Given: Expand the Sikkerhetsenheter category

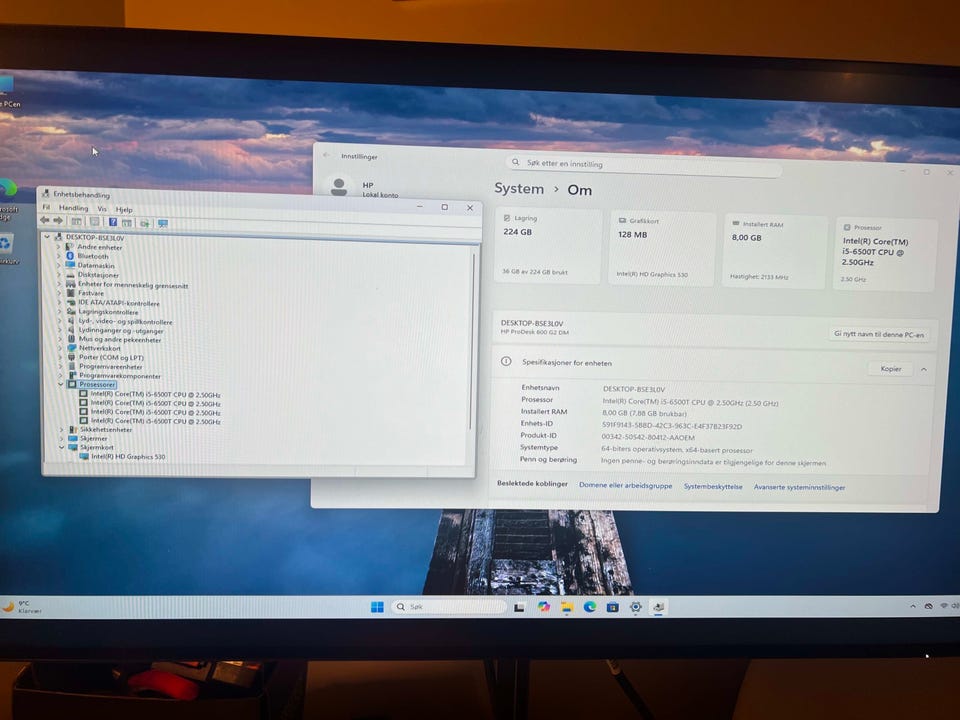Looking at the screenshot, I should pyautogui.click(x=61, y=430).
